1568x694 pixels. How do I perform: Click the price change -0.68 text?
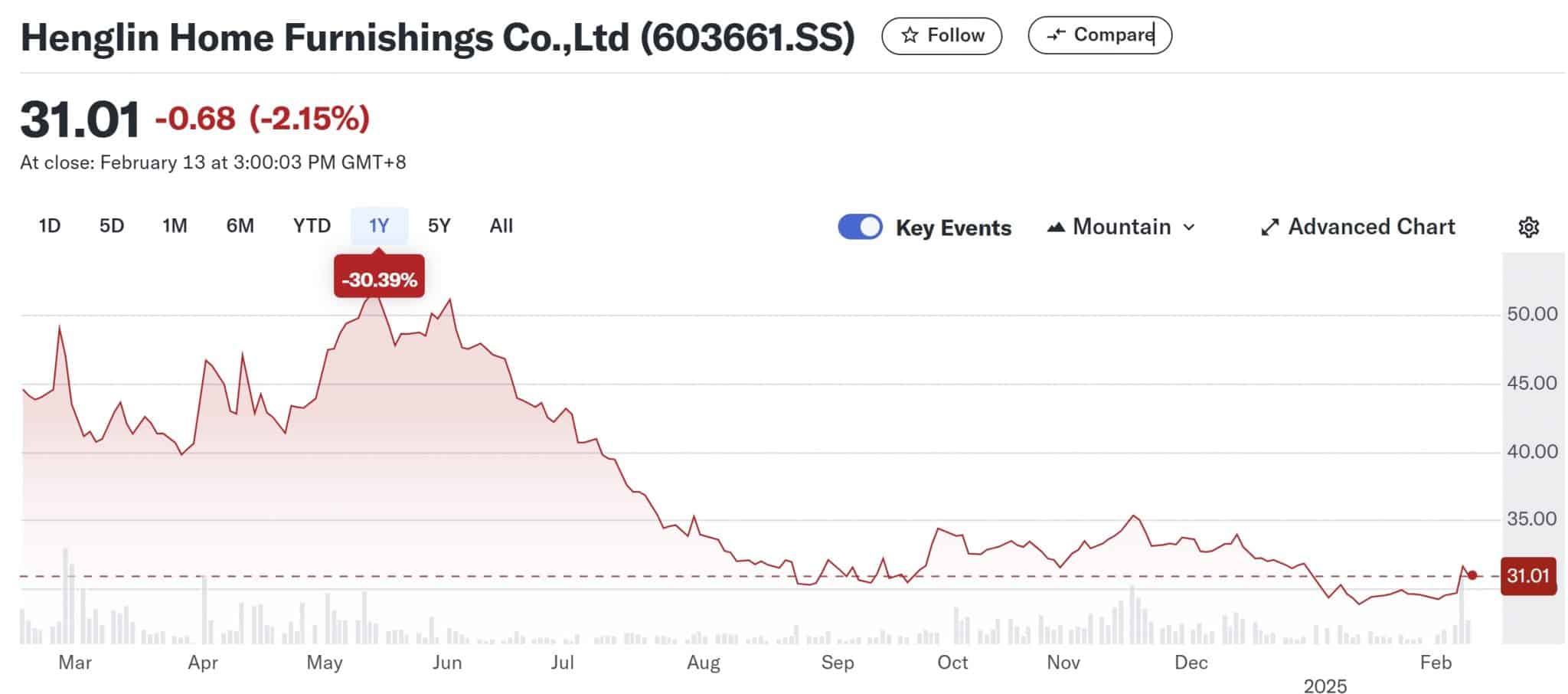click(195, 119)
